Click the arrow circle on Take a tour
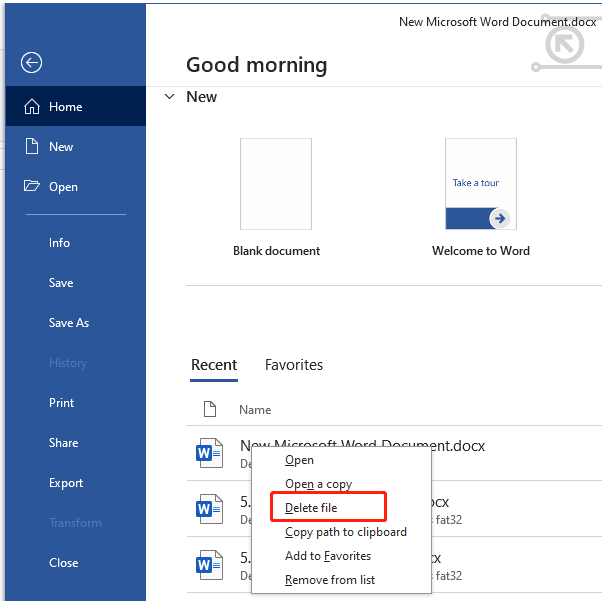Screen dimensions: 602x601 point(500,219)
